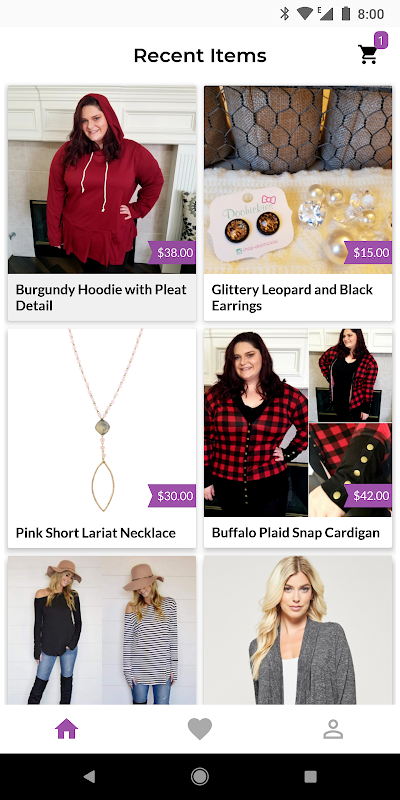Open the Profile account tab
The width and height of the screenshot is (400, 800).
[333, 729]
